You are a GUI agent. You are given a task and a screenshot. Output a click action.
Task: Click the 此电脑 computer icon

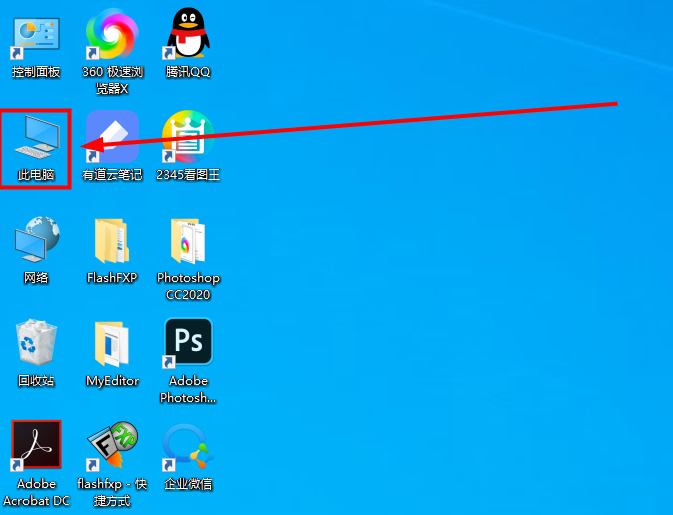pos(36,138)
